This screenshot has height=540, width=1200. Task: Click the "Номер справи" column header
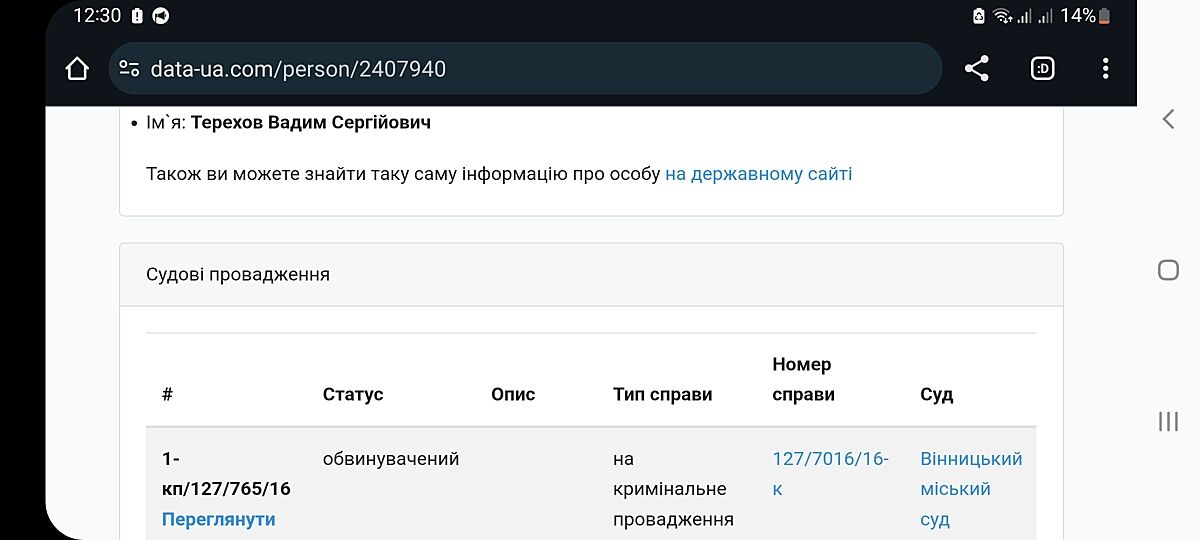click(803, 379)
